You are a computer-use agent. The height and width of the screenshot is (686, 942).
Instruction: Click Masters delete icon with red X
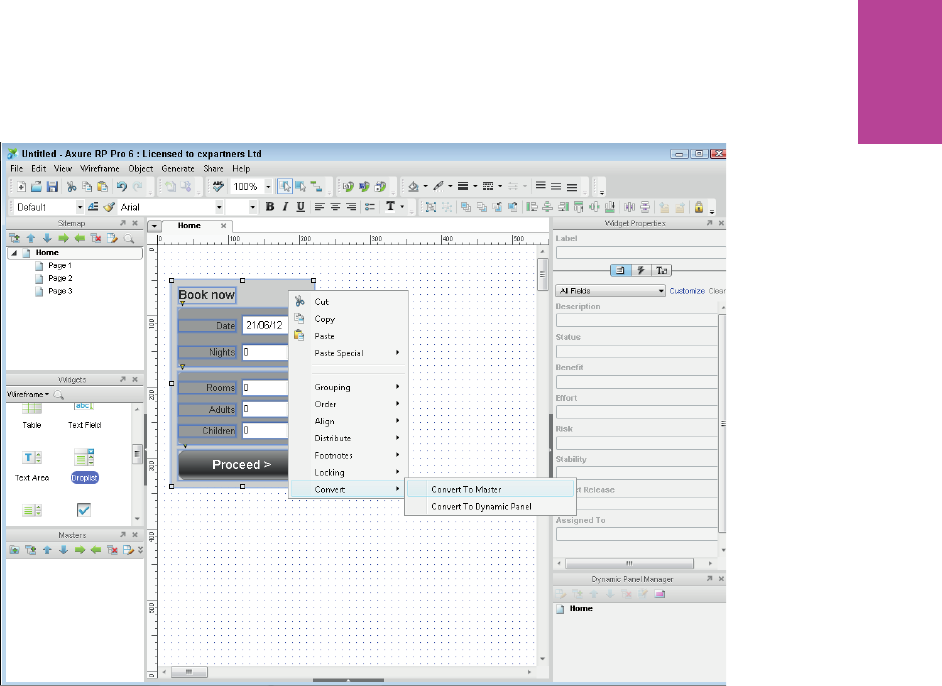tap(112, 550)
